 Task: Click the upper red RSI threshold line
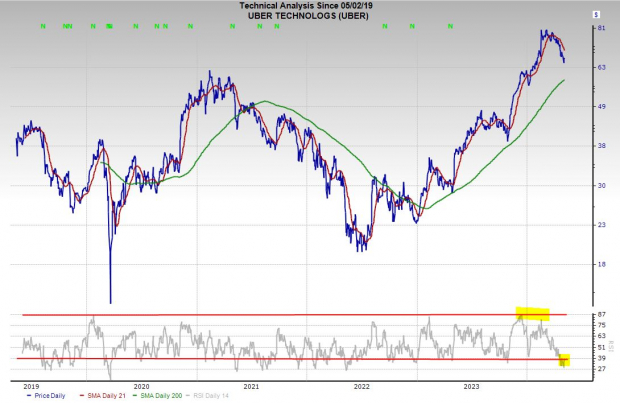coord(300,315)
